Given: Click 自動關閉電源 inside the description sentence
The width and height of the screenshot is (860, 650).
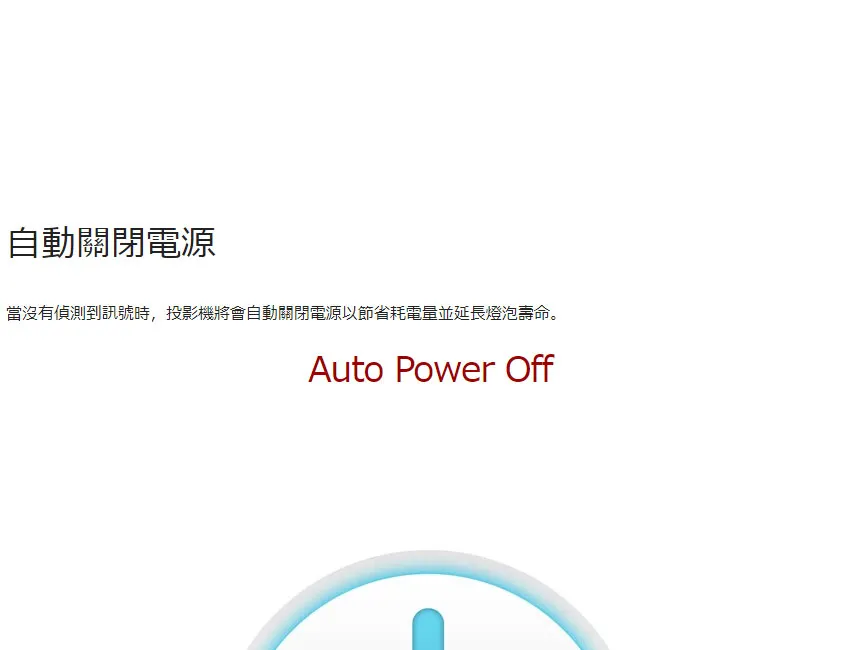Looking at the screenshot, I should tap(294, 313).
